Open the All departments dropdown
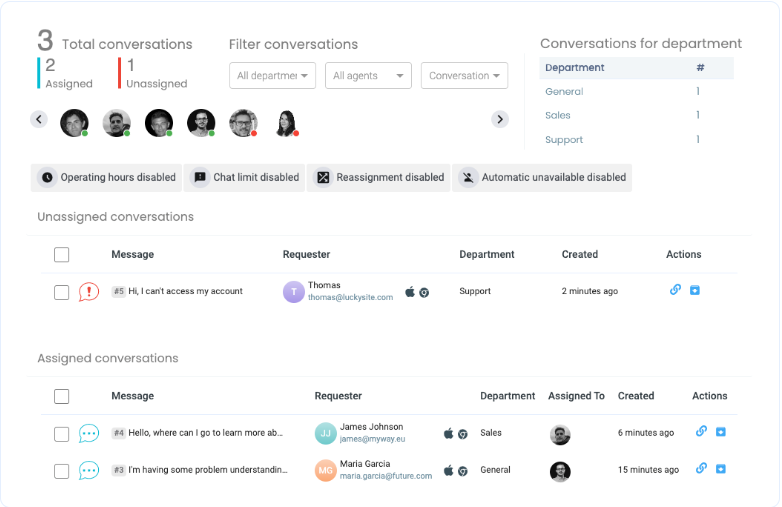782x507 pixels. [x=272, y=76]
